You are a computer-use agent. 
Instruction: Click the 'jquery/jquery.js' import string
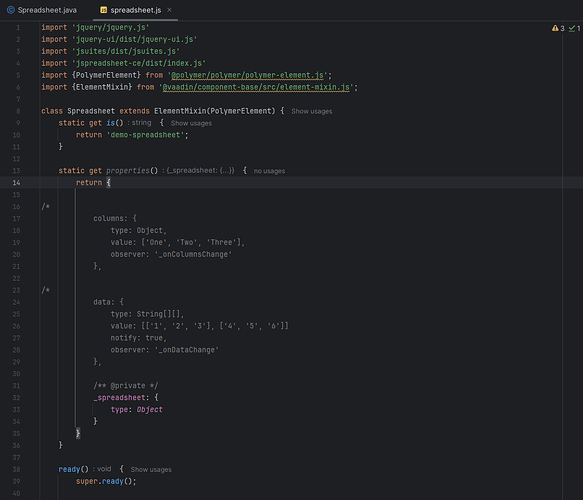(x=110, y=28)
